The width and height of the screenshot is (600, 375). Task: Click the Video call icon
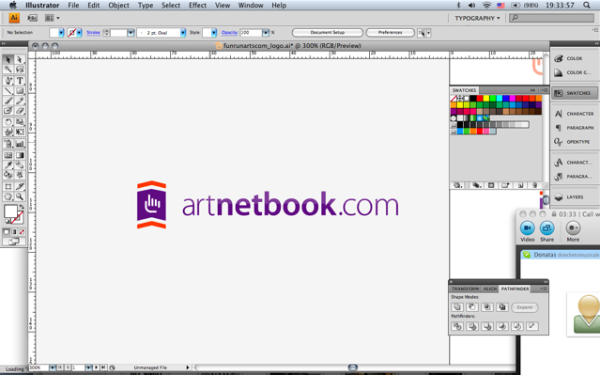tap(527, 228)
